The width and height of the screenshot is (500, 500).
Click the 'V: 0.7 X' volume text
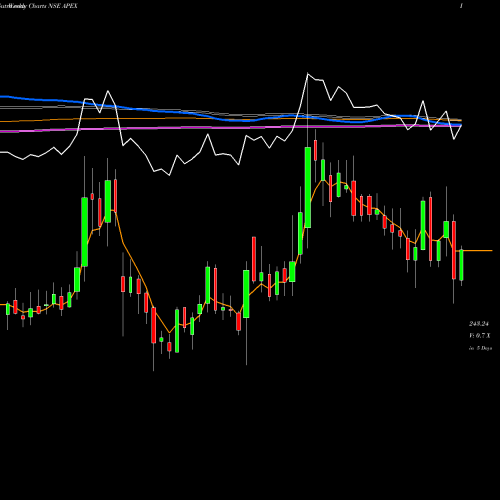click(480, 336)
